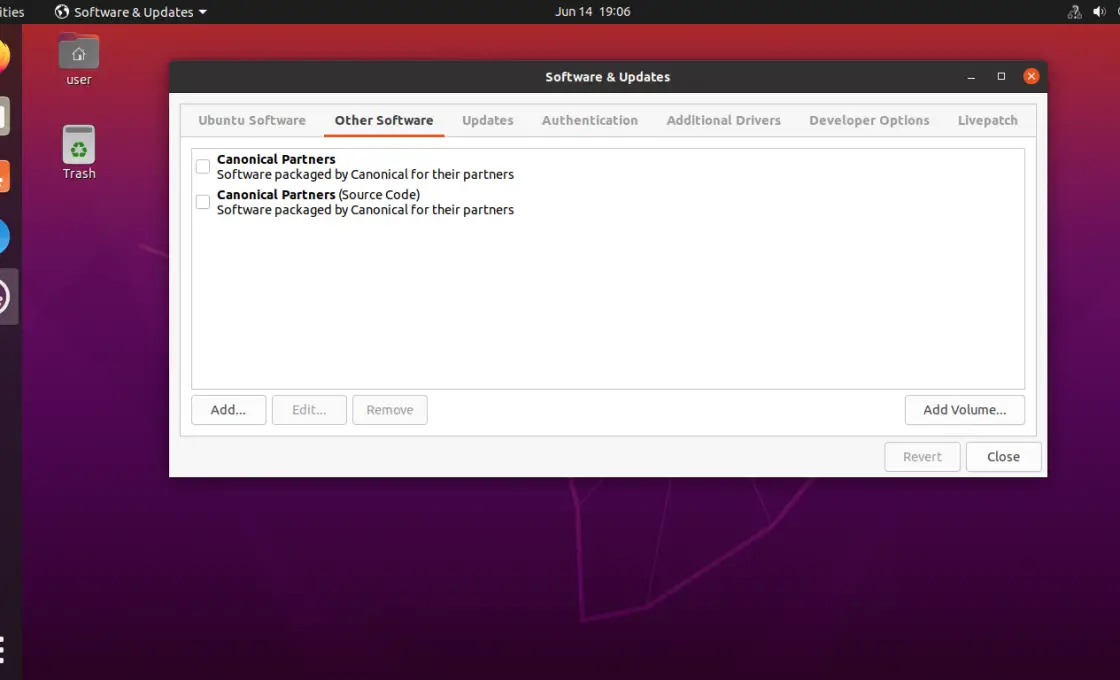The height and width of the screenshot is (680, 1120).
Task: Open the Trash desktop icon
Action: coord(79,152)
